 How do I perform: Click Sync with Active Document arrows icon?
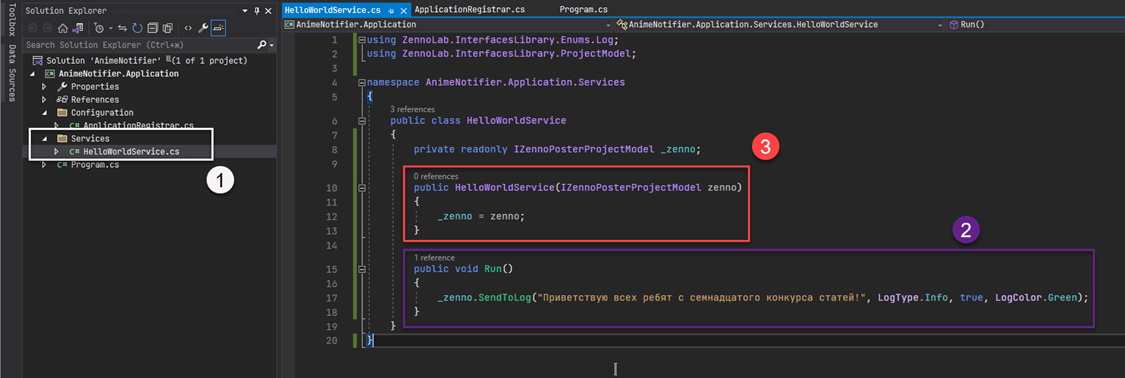point(122,29)
